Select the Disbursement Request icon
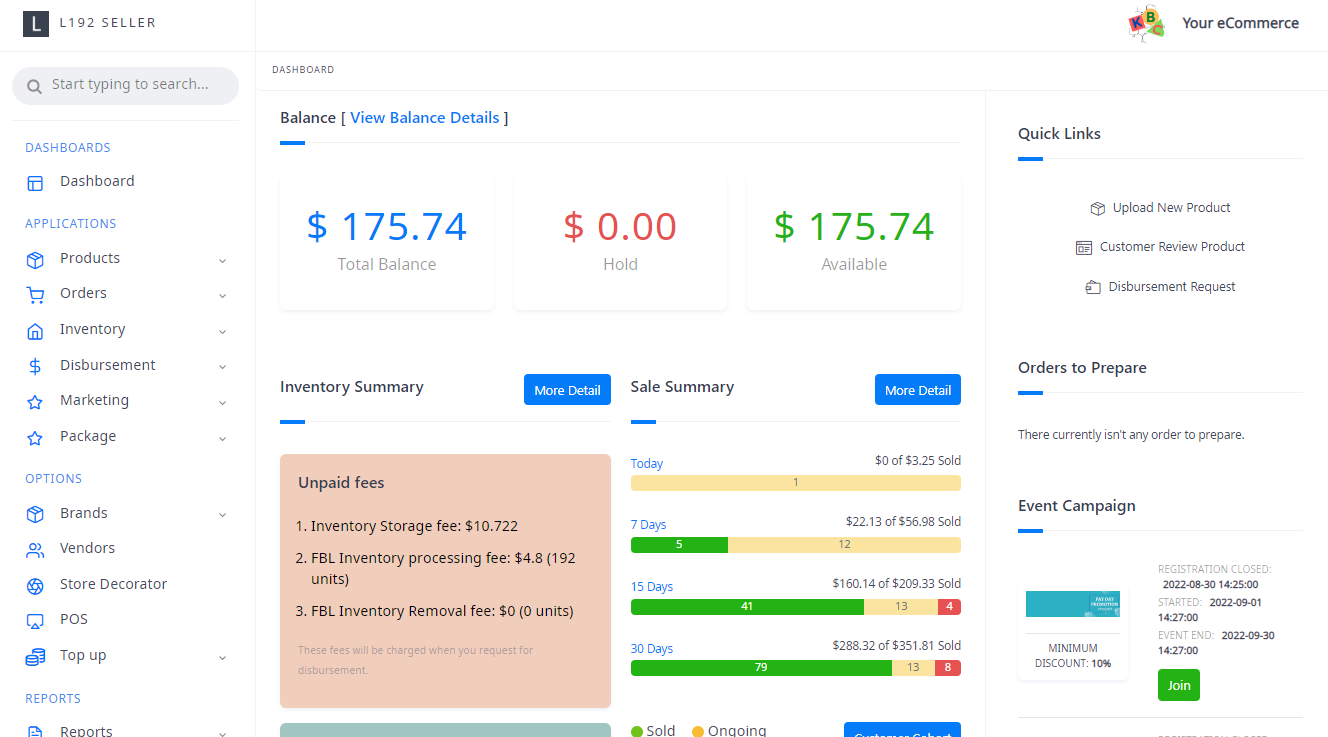Image resolution: width=1328 pixels, height=737 pixels. tap(1092, 286)
